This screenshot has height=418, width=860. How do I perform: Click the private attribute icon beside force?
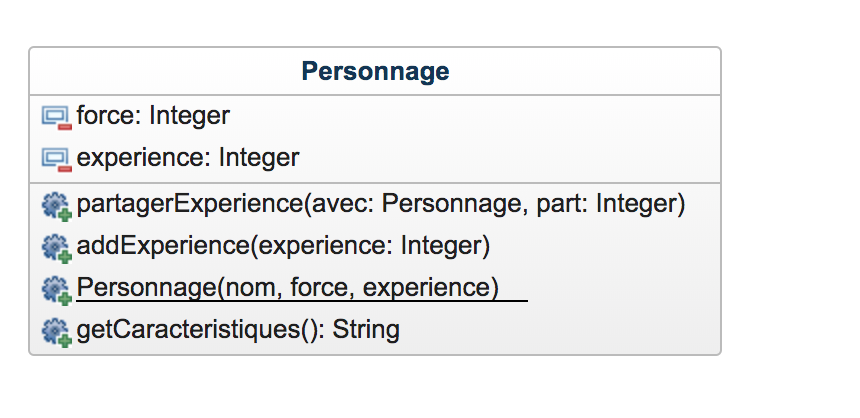pyautogui.click(x=56, y=117)
